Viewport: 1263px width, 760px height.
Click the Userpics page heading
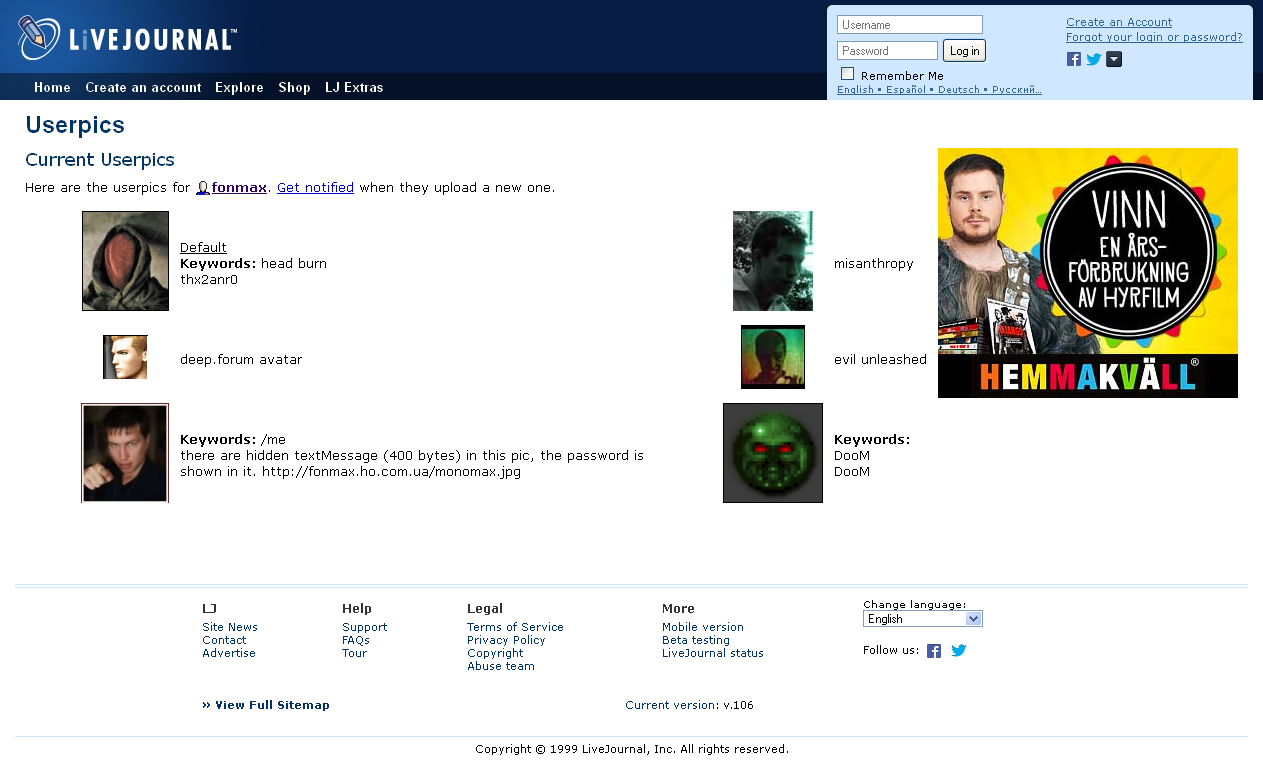tap(75, 125)
